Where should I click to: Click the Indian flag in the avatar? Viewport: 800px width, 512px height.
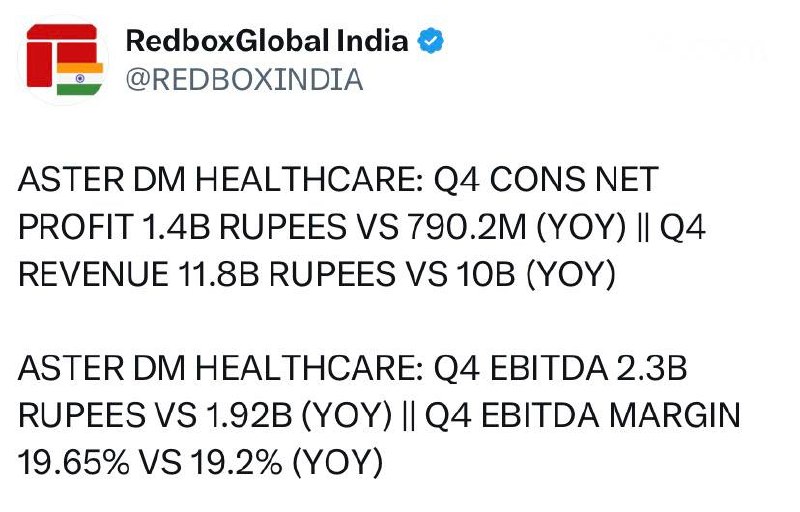pyautogui.click(x=80, y=79)
